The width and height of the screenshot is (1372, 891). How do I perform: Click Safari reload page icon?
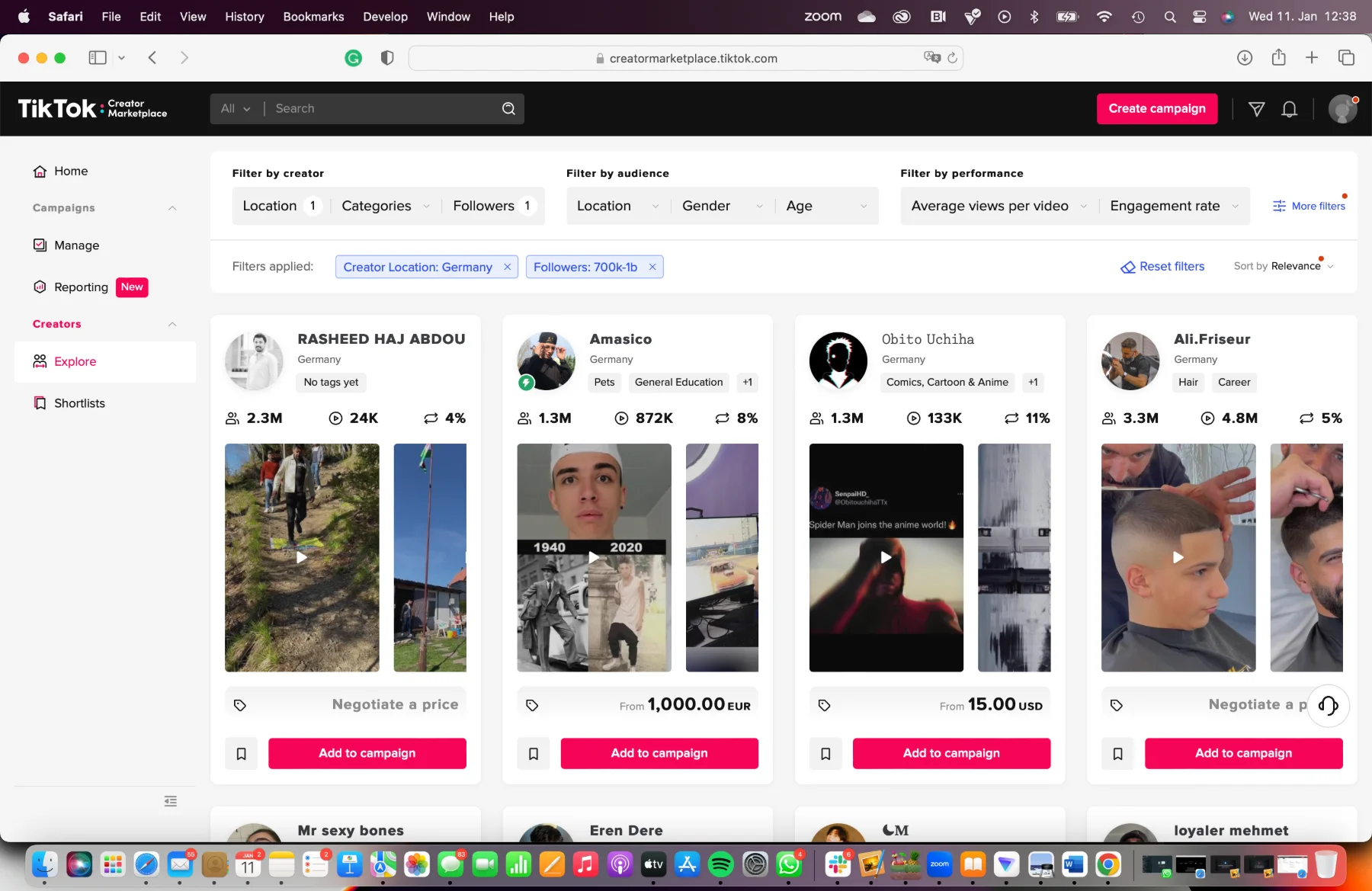click(x=952, y=58)
